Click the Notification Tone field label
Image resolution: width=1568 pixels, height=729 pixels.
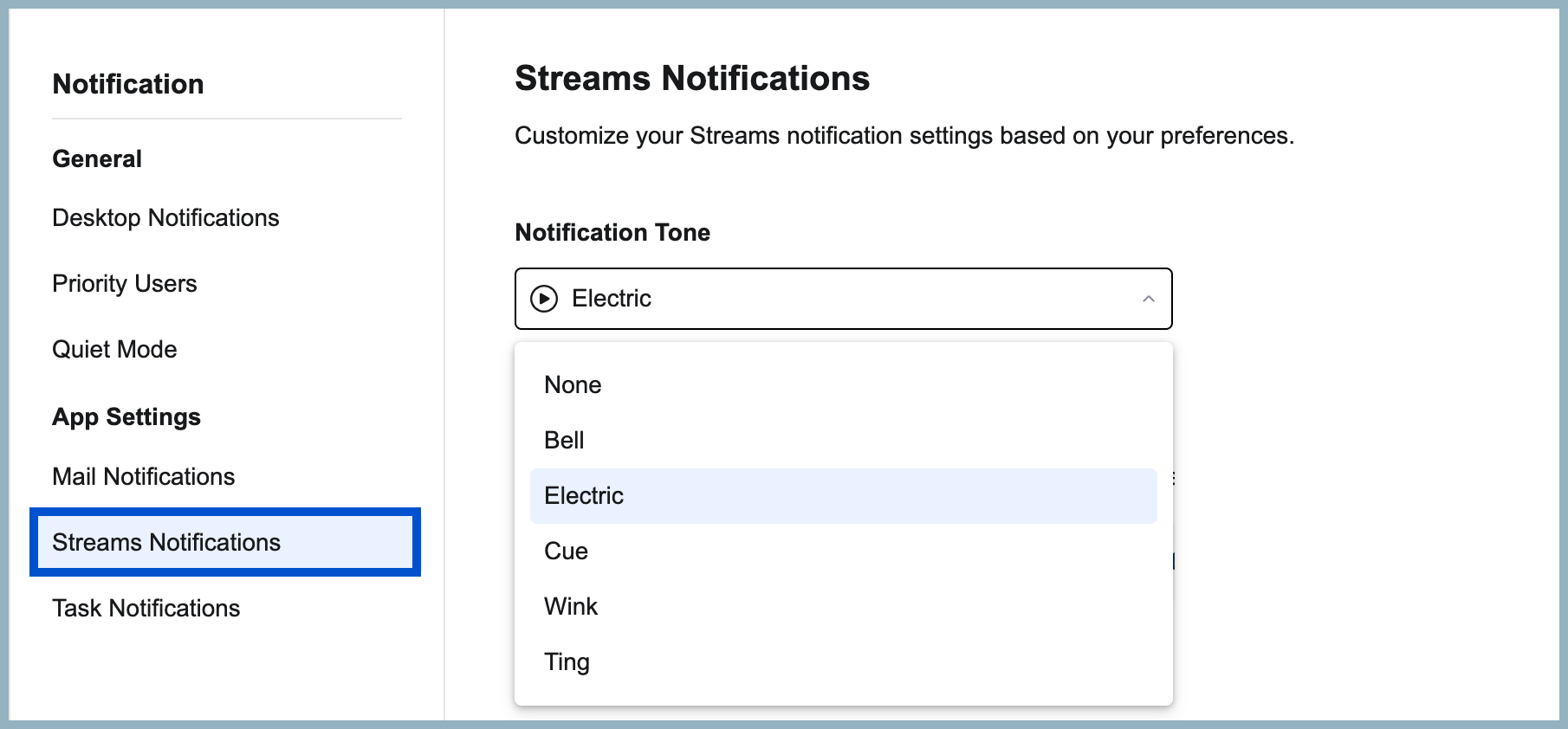tap(612, 232)
